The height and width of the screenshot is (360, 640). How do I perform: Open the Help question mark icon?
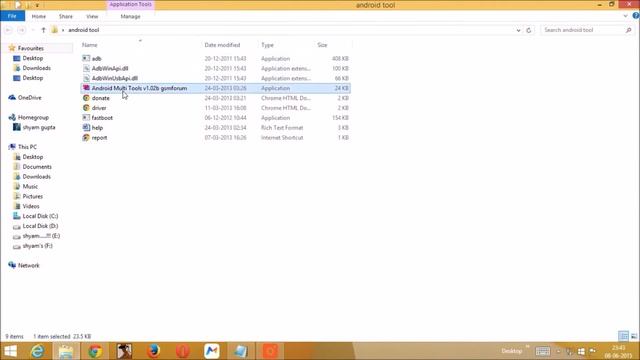(x=636, y=16)
